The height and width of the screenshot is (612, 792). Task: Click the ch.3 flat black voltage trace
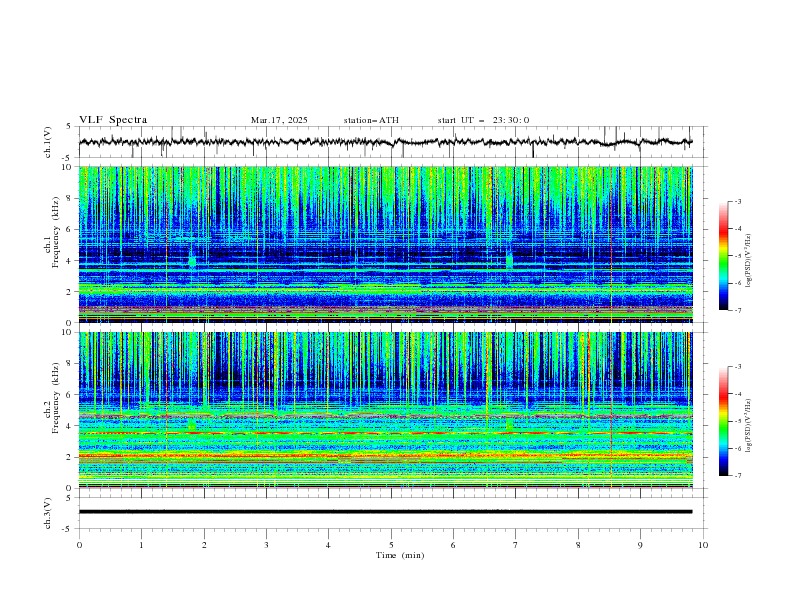[x=385, y=512]
